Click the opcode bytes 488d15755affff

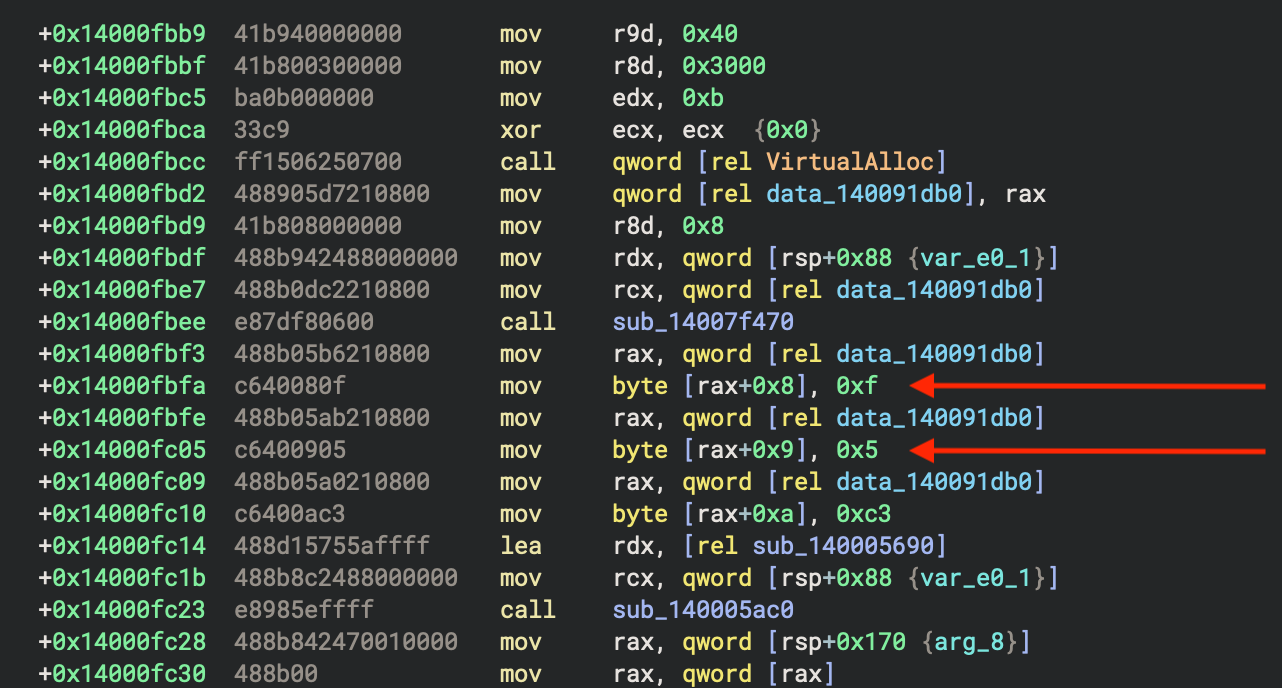click(332, 546)
